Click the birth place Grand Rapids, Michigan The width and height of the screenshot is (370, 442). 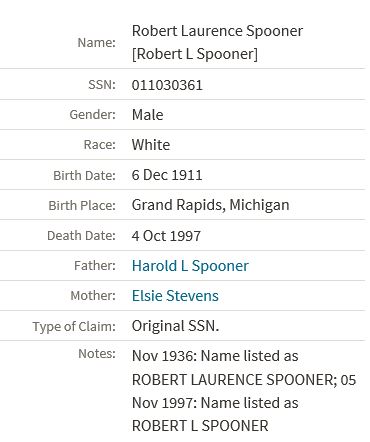pos(210,205)
